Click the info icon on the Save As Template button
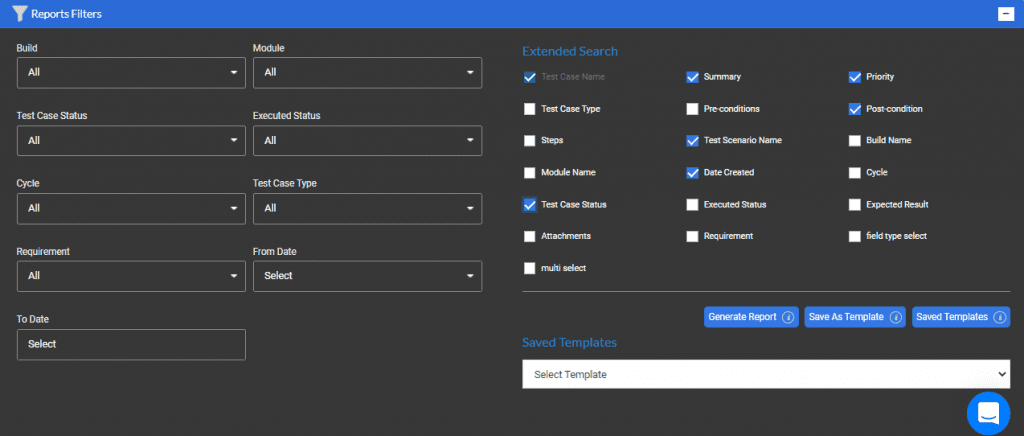 point(895,317)
